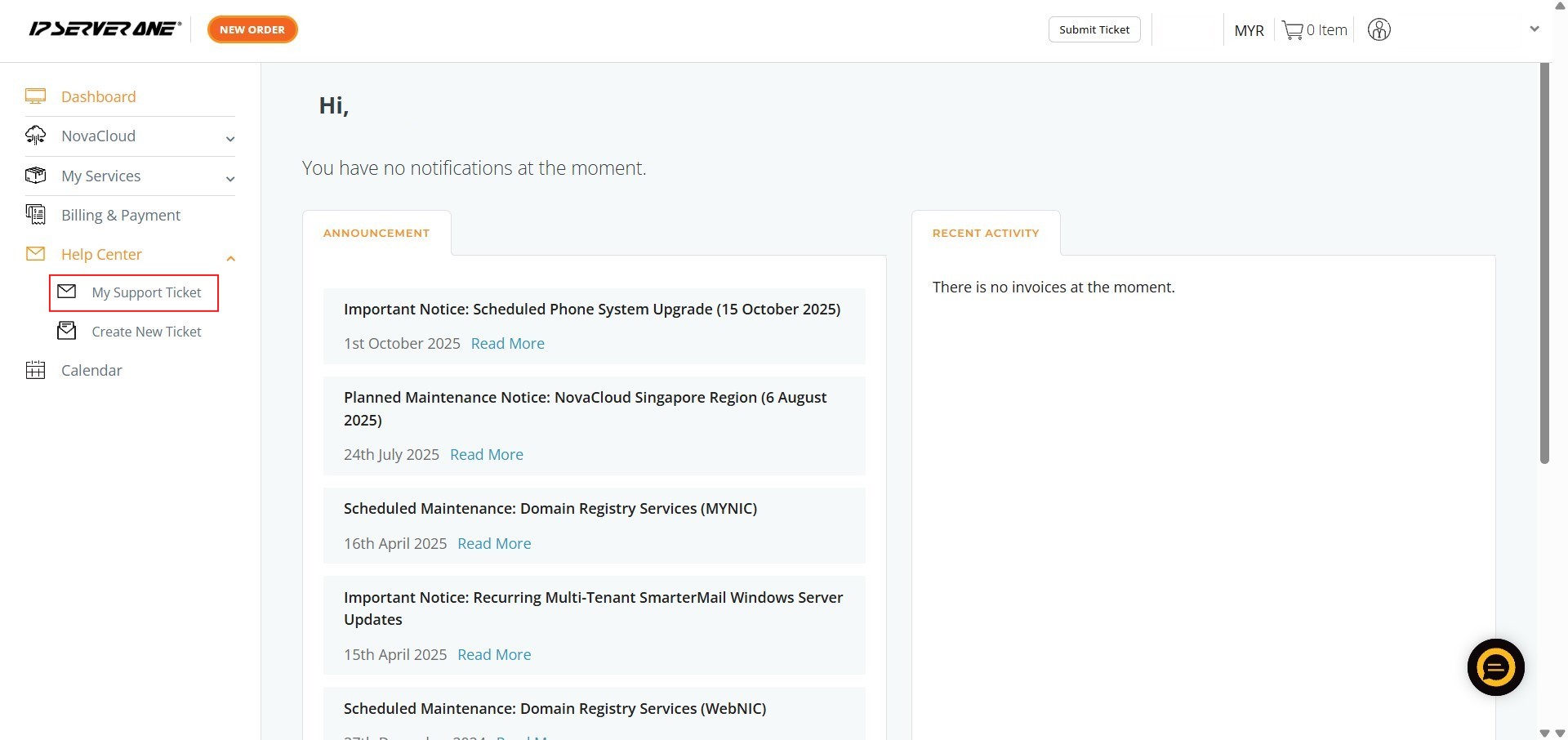Click the vertical page scrollbar
The width and height of the screenshot is (1568, 740).
(x=1544, y=261)
